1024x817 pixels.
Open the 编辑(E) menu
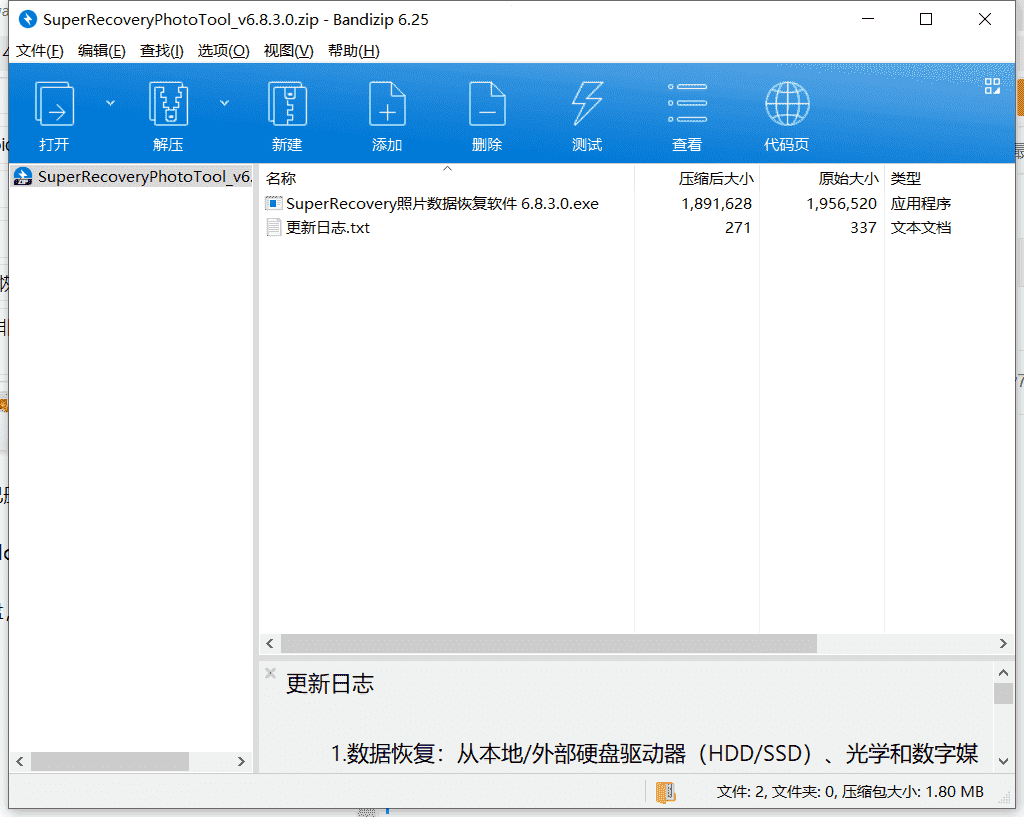[101, 51]
